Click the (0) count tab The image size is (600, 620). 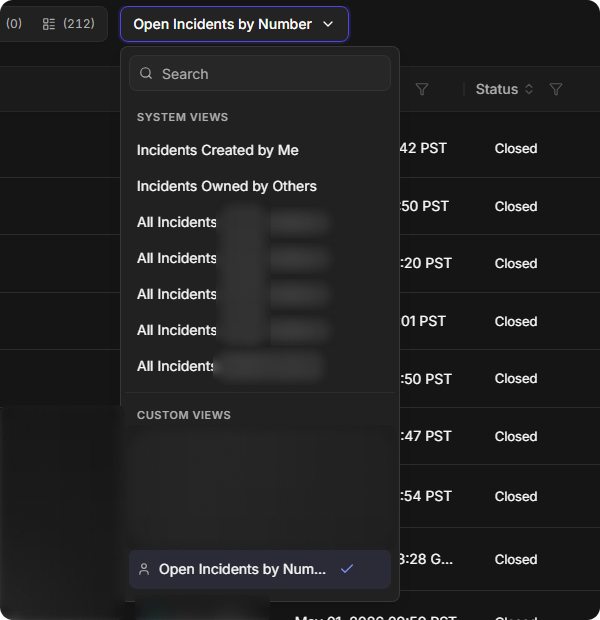tap(14, 24)
